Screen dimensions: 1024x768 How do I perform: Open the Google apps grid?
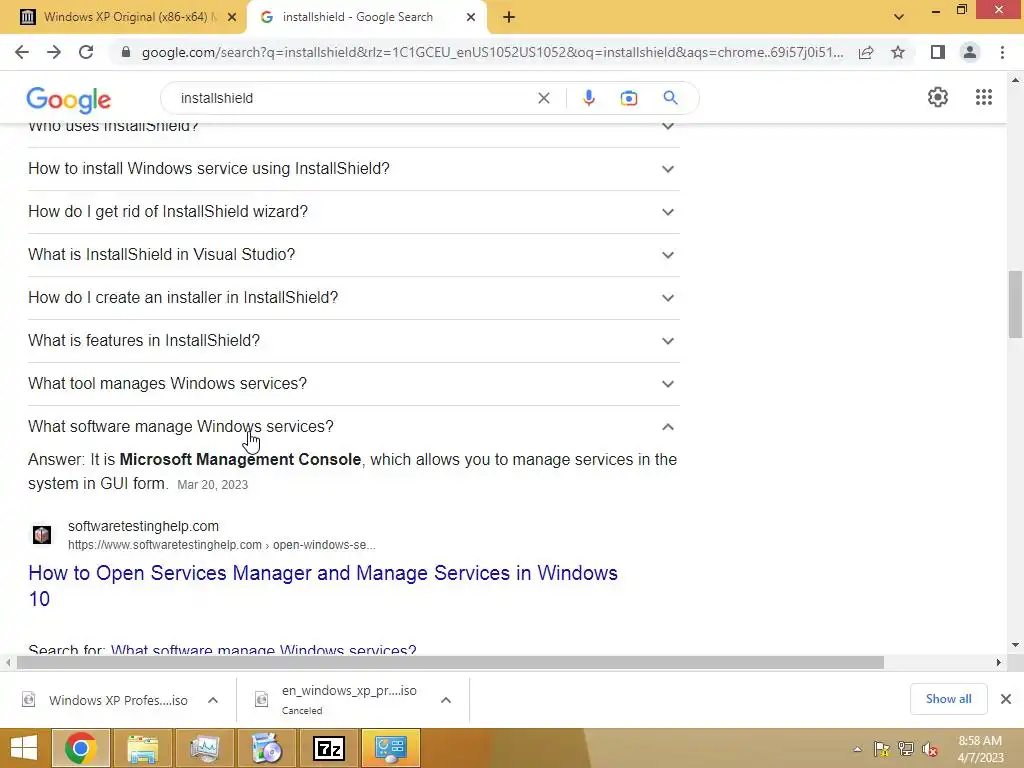(984, 97)
